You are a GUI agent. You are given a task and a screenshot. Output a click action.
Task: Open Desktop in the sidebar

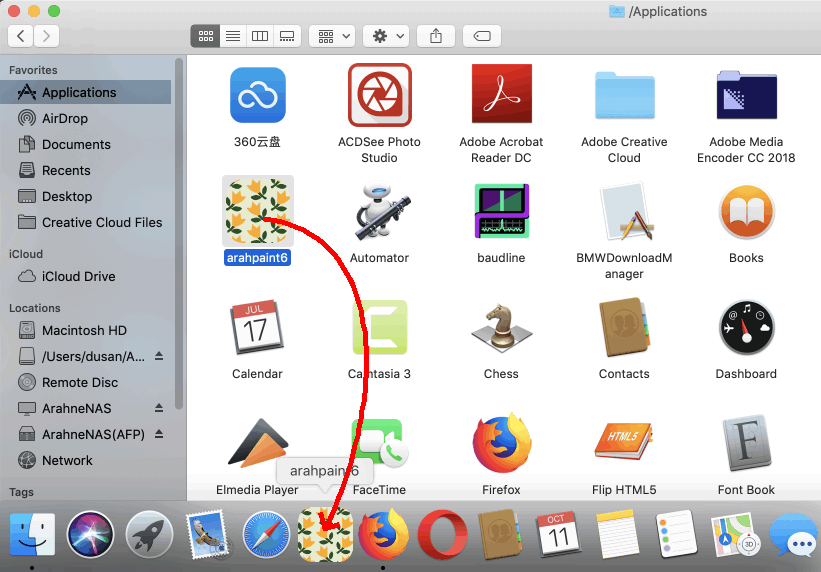point(86,196)
